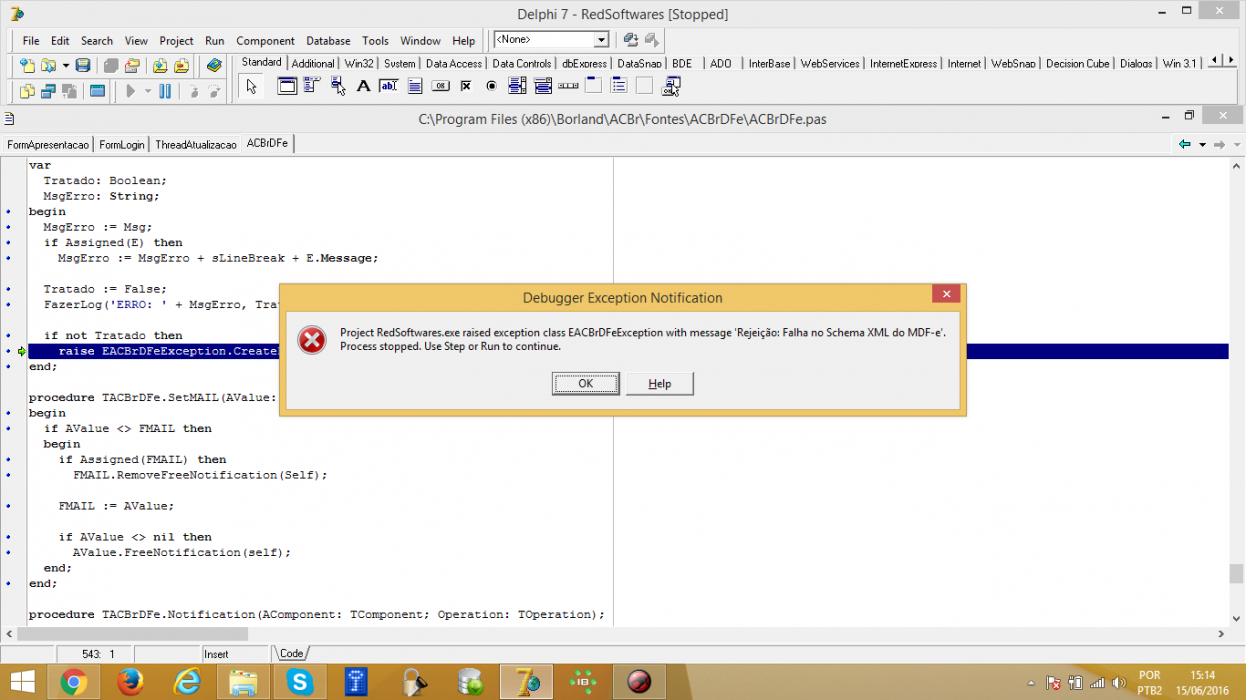Close the Debugger Exception Notification dialog
Image resolution: width=1246 pixels, height=700 pixels.
946,294
